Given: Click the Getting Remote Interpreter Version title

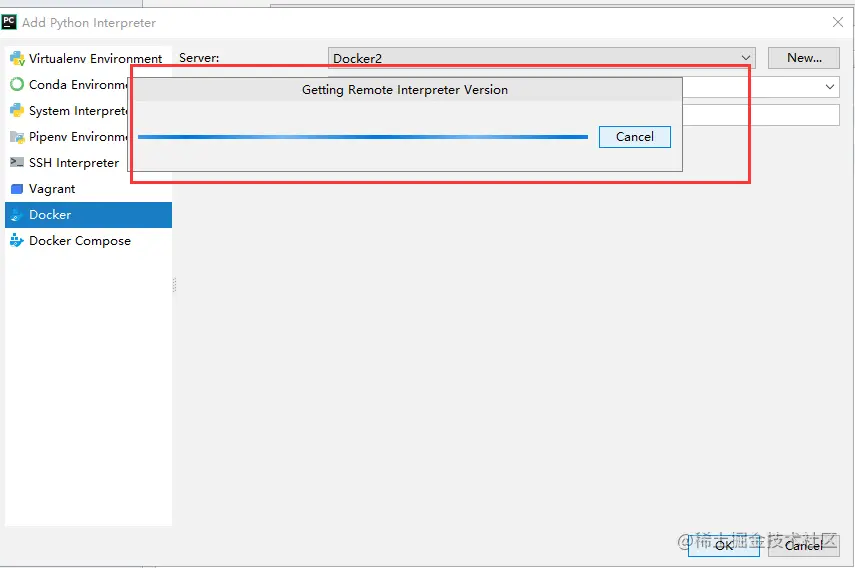Looking at the screenshot, I should point(405,90).
